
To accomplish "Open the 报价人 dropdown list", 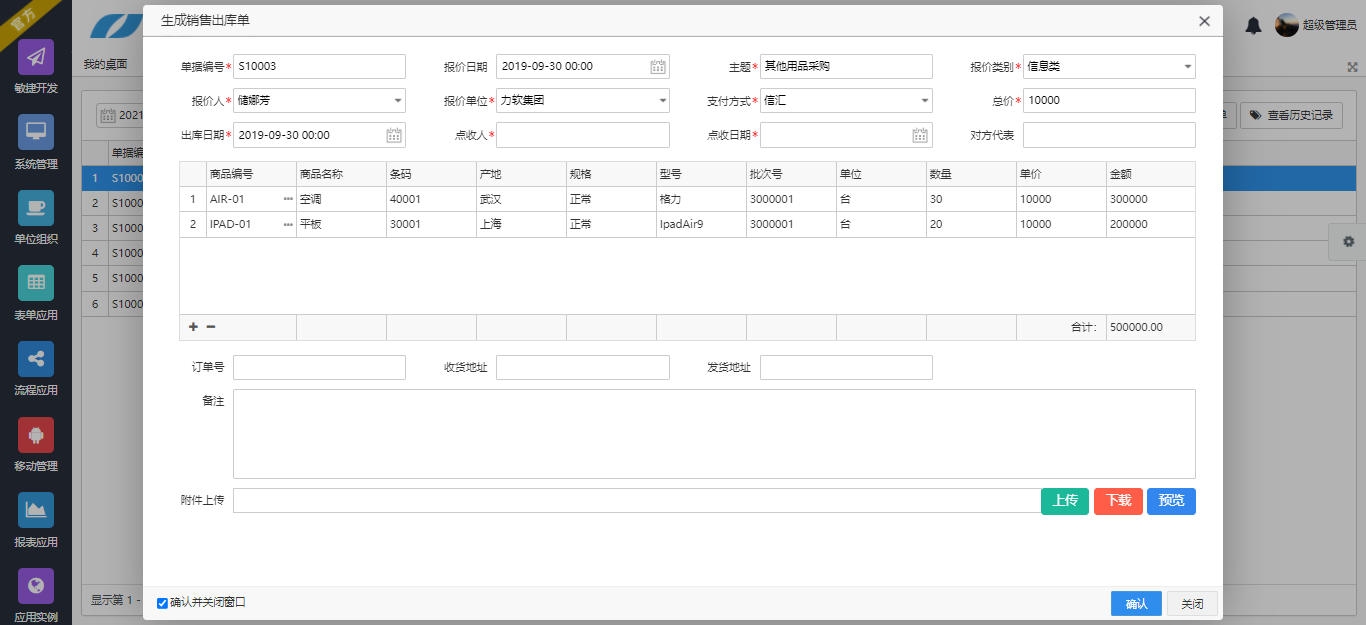I will [x=398, y=101].
